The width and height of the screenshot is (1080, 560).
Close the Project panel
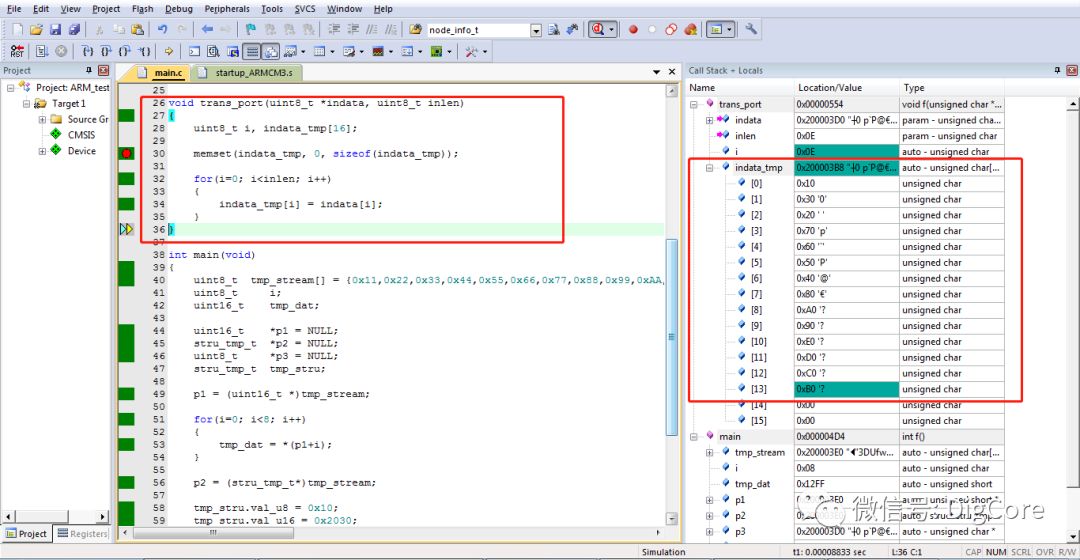pyautogui.click(x=103, y=70)
